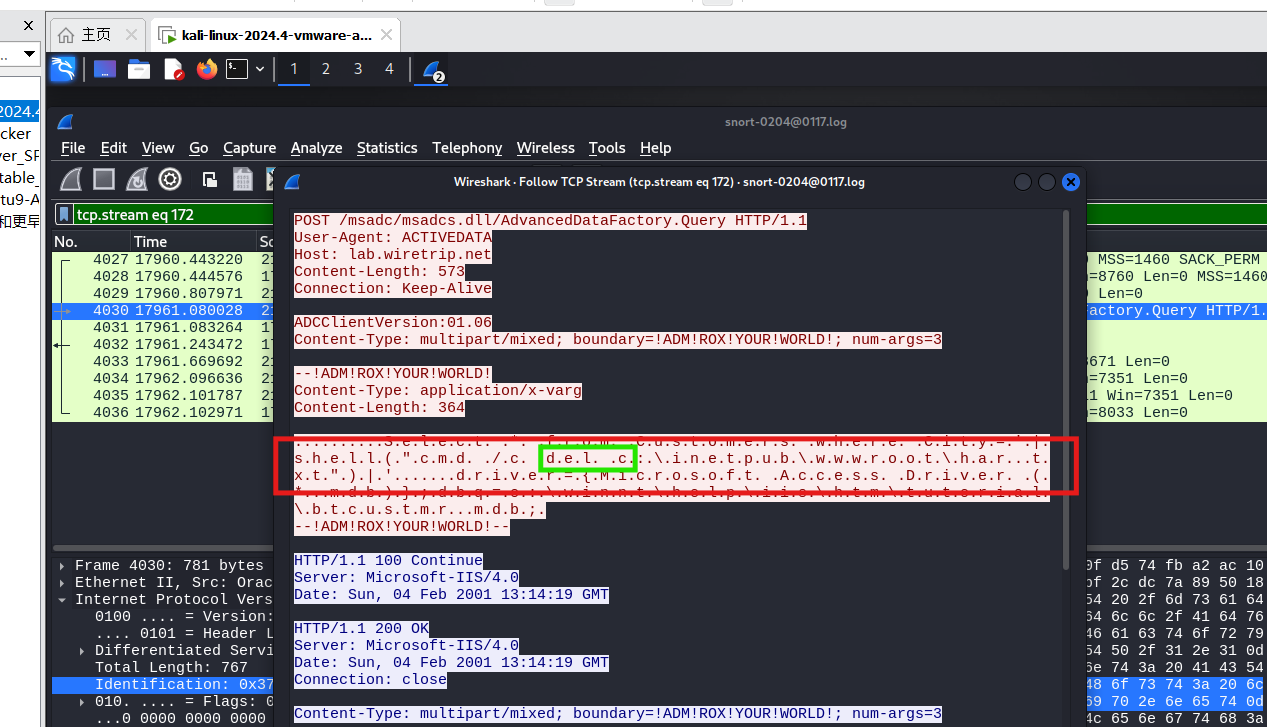The image size is (1267, 727).
Task: Select packet row 4033
Action: point(163,361)
